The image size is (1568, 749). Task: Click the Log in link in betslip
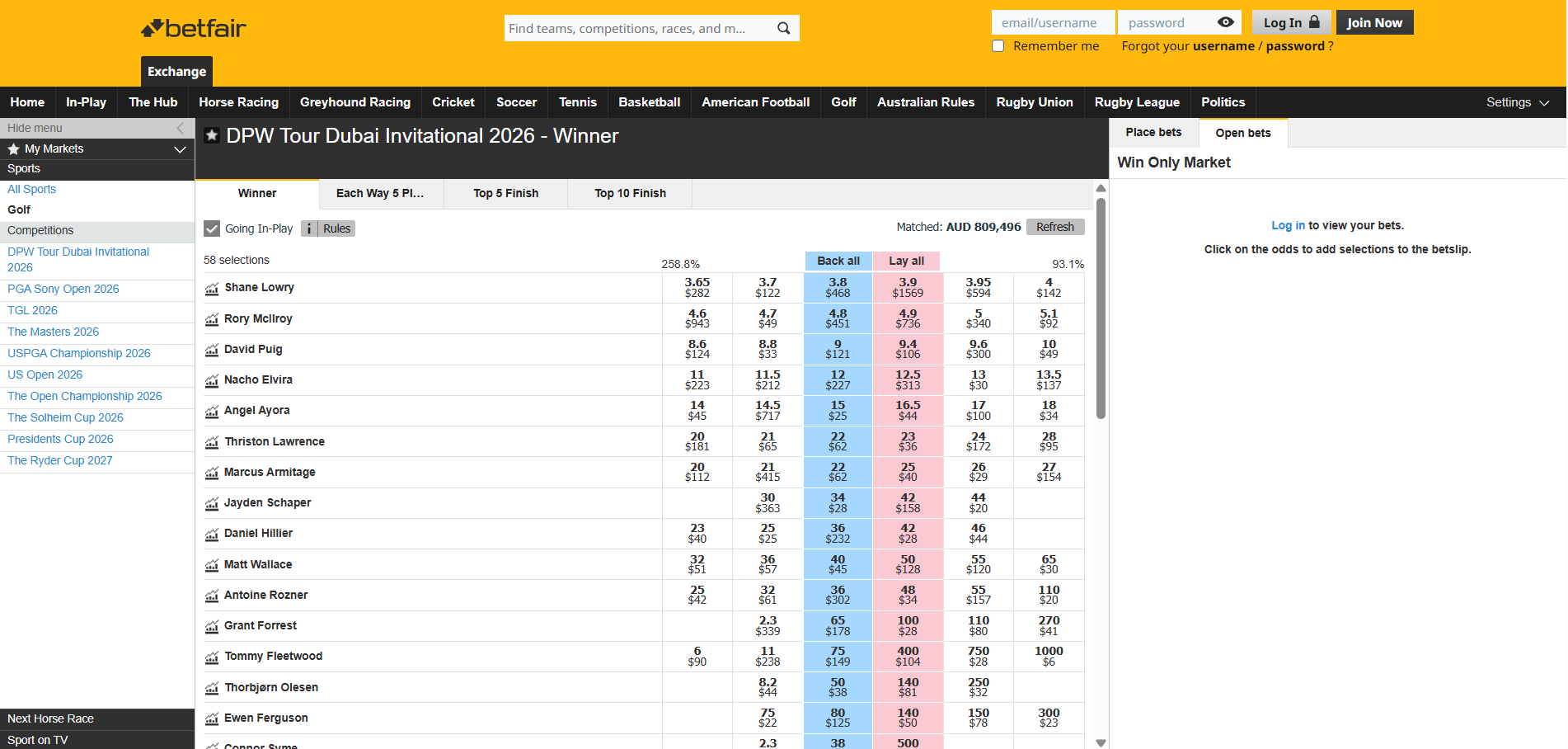(1288, 225)
